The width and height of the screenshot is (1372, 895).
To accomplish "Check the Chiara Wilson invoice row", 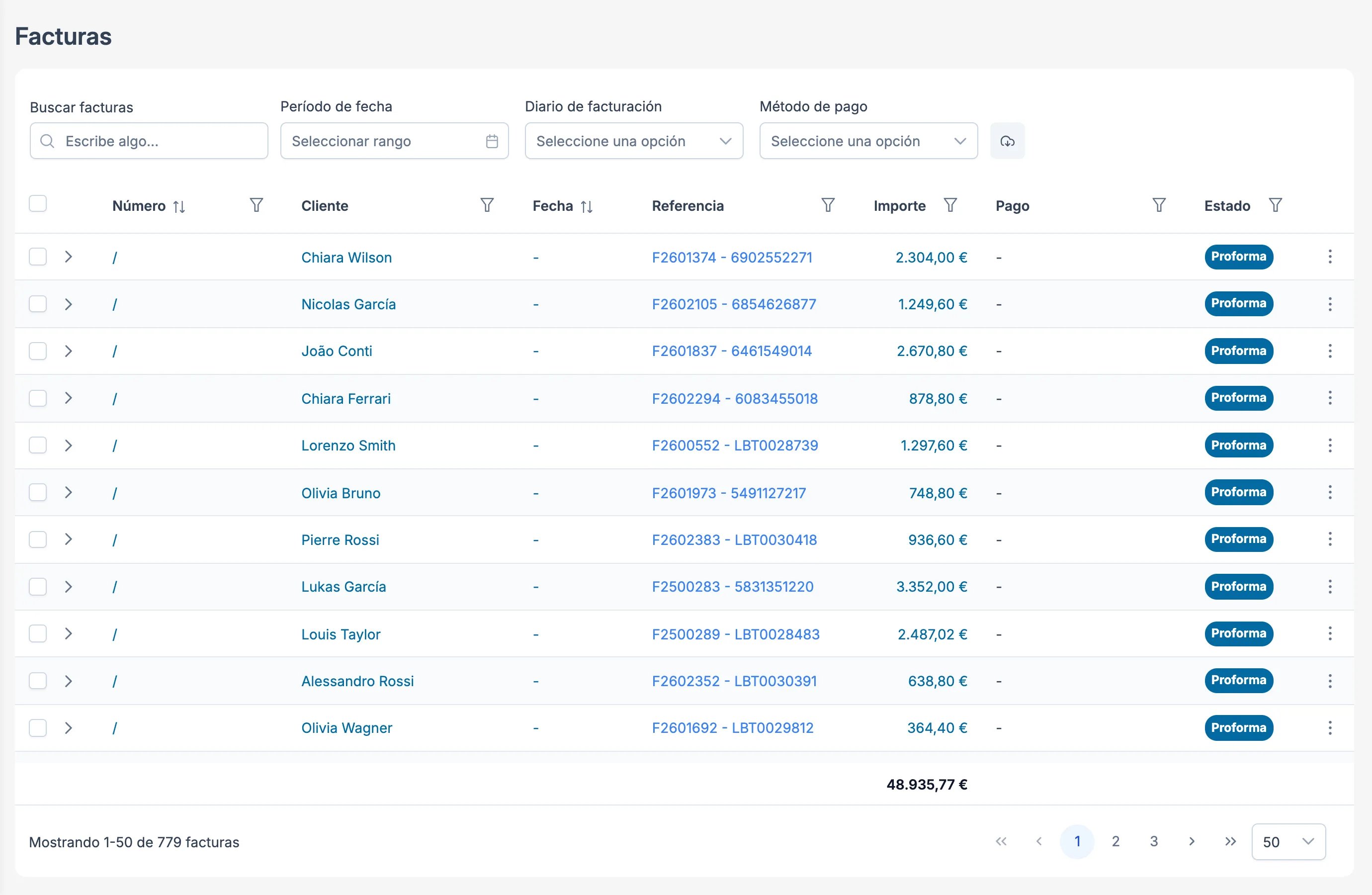I will (38, 257).
